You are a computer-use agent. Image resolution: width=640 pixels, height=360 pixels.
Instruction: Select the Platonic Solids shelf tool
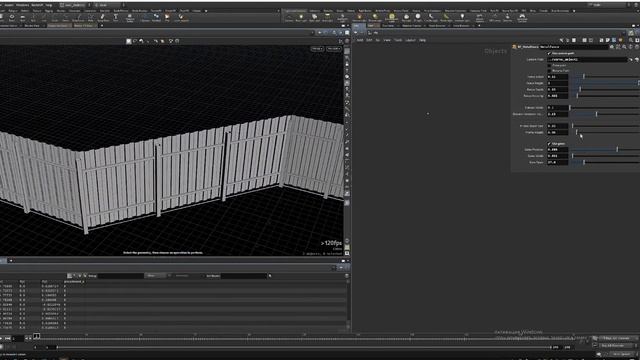point(130,17)
